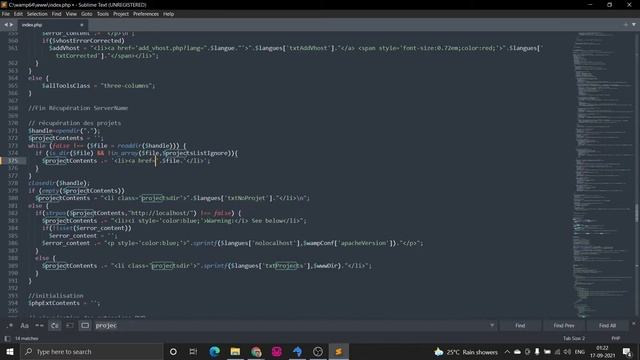This screenshot has width=640, height=360.
Task: Open the pink app on taskbar
Action: pyautogui.click(x=277, y=351)
